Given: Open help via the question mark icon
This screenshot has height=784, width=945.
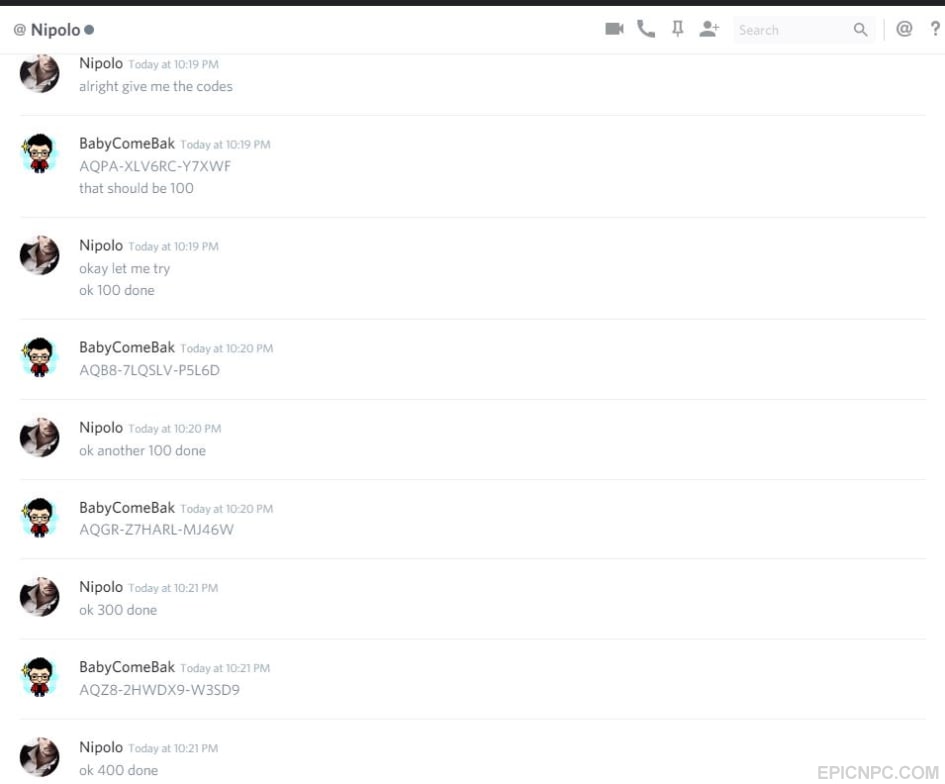Looking at the screenshot, I should coord(935,29).
